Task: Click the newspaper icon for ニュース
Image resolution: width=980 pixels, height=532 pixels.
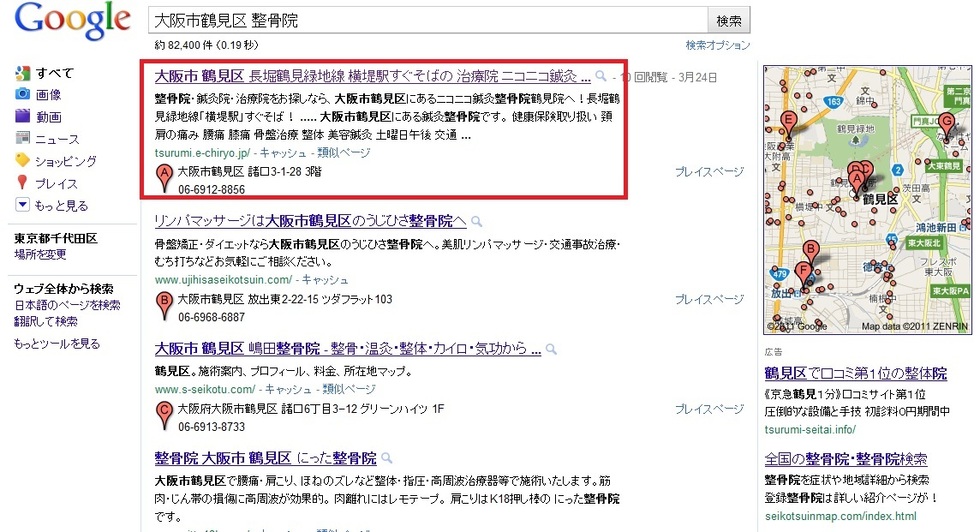Action: coord(22,138)
